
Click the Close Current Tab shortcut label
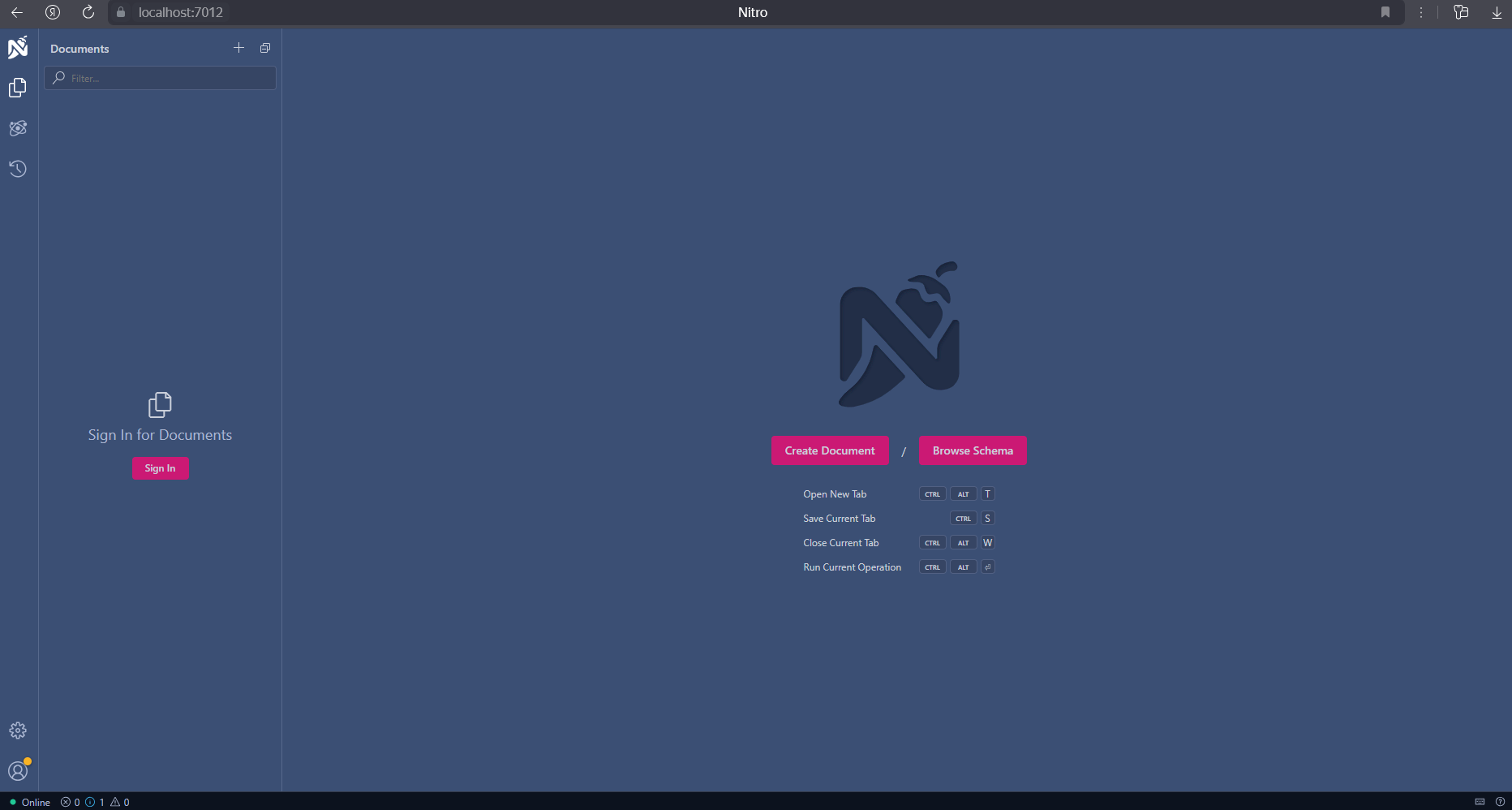[841, 543]
